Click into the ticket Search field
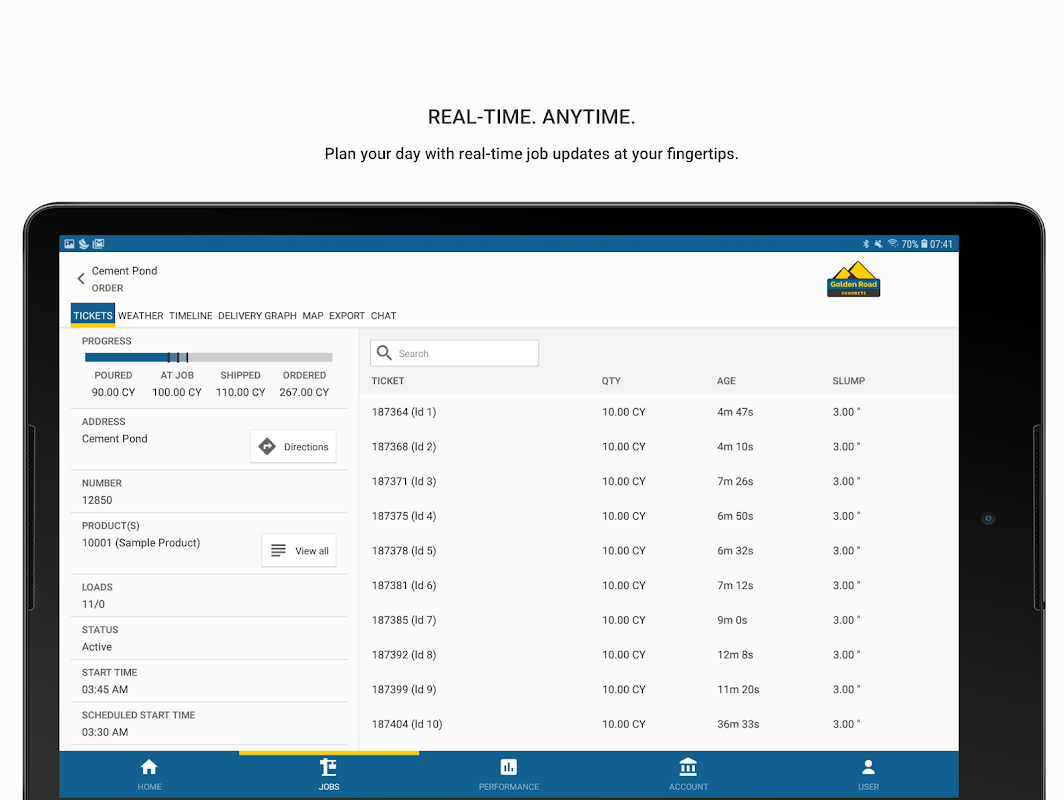 click(455, 354)
